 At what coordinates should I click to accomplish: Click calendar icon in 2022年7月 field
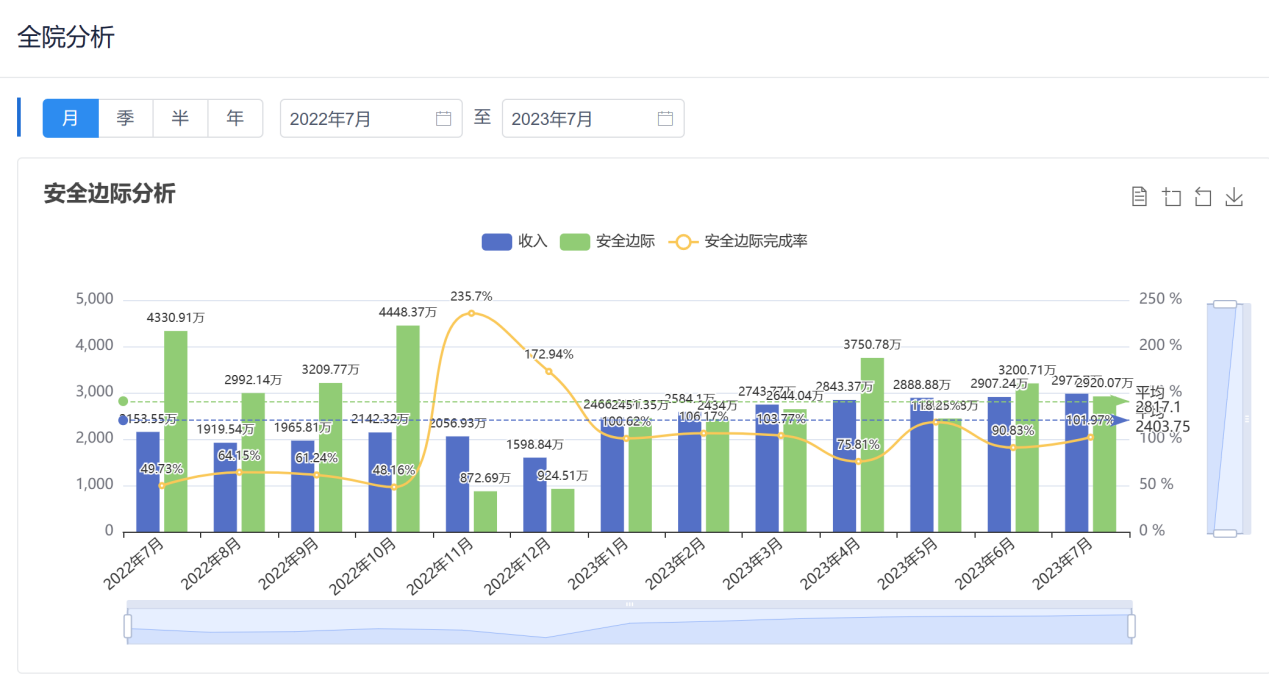444,119
